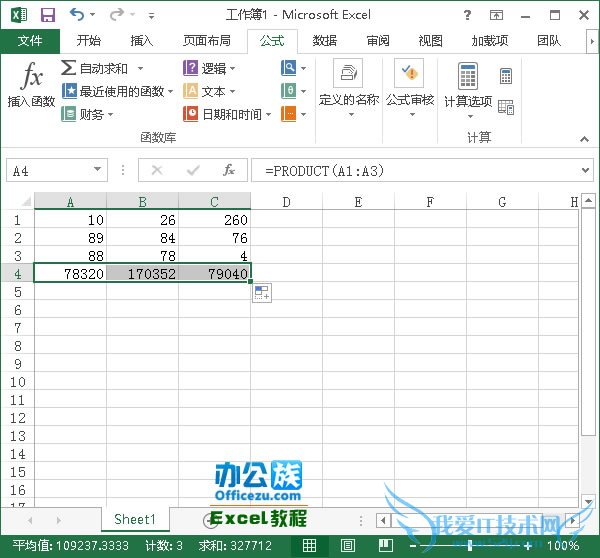Open the File tab (文件)
This screenshot has height=558, width=600.
pyautogui.click(x=31, y=41)
